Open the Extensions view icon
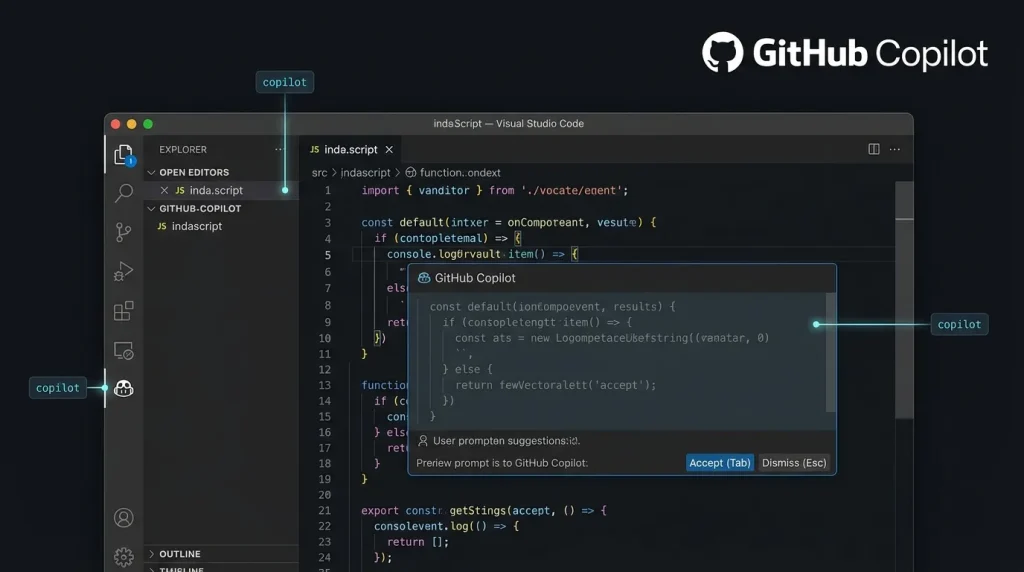 click(x=123, y=311)
